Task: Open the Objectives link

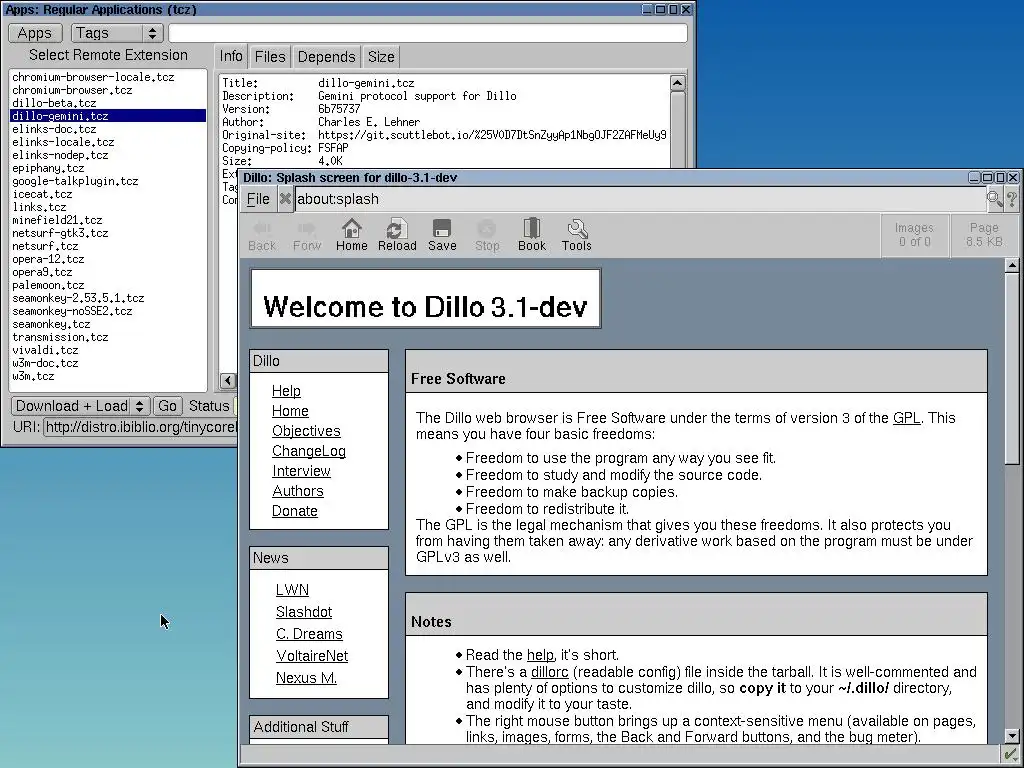Action: pyautogui.click(x=306, y=431)
